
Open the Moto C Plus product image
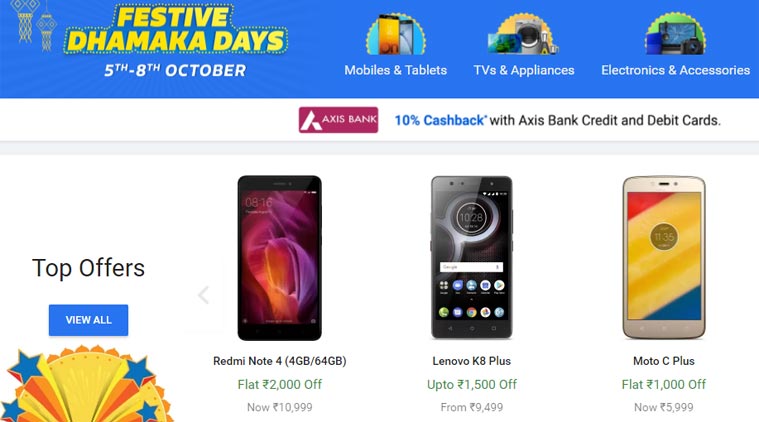[664, 257]
